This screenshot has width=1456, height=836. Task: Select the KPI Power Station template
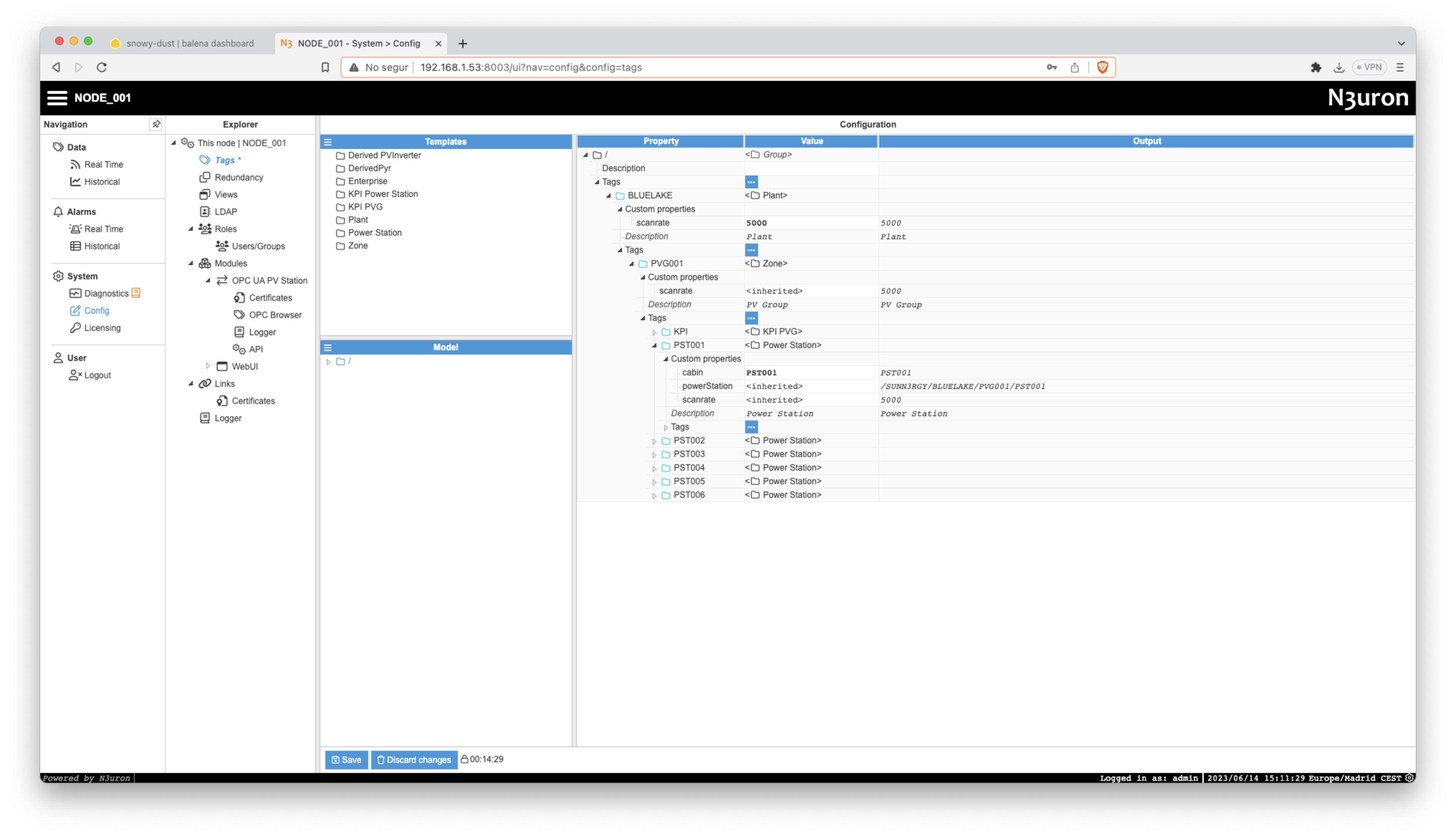point(382,194)
